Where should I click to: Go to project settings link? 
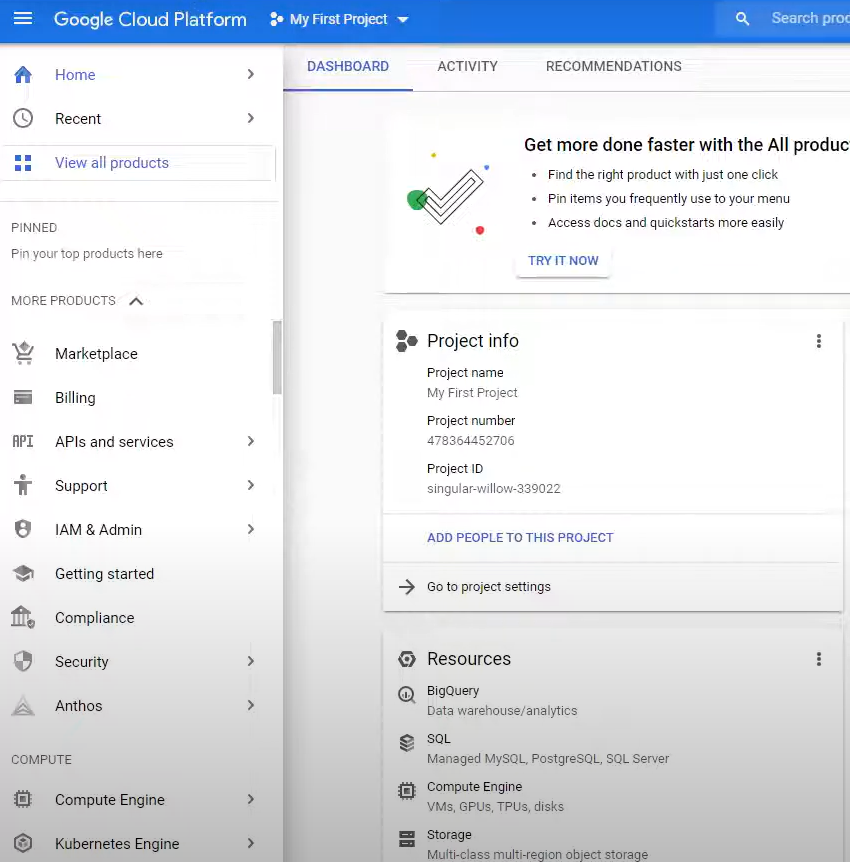click(488, 587)
